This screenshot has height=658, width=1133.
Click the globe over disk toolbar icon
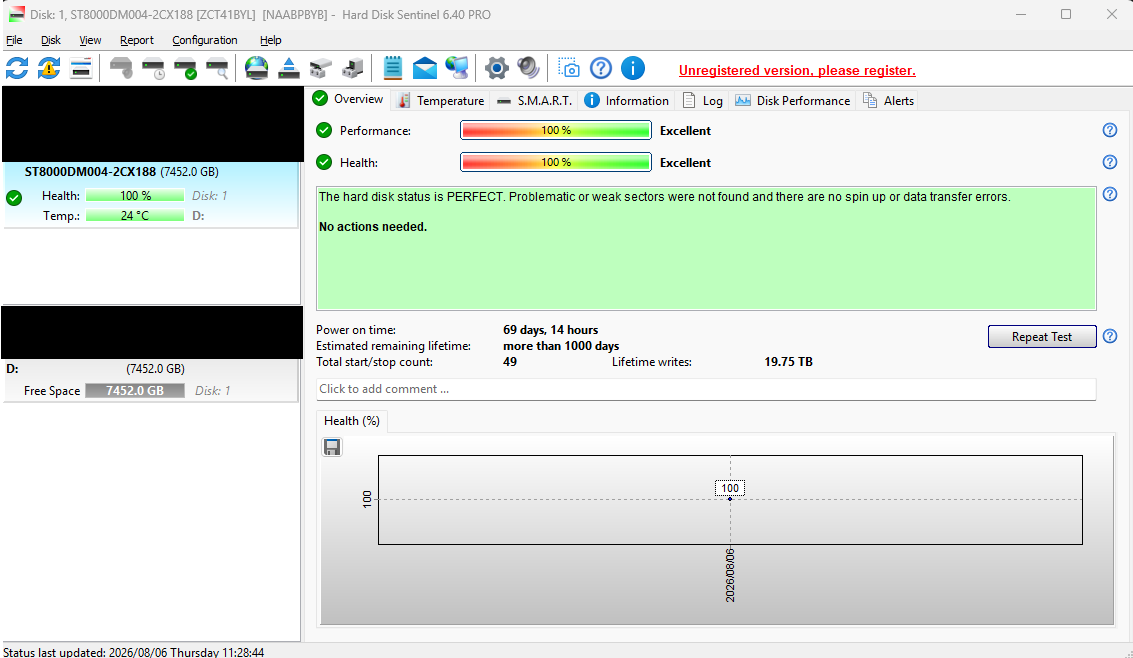point(257,69)
